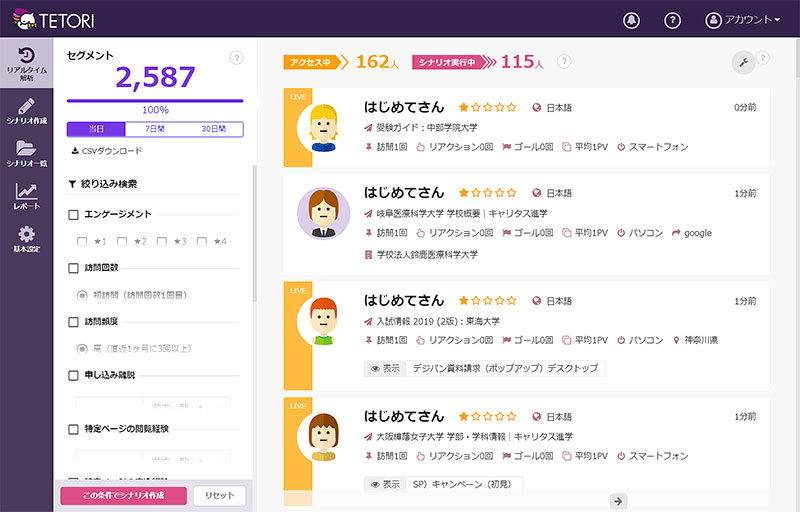
Task: Click the red-haired avatar of the 東海大学 visitor
Action: [323, 321]
